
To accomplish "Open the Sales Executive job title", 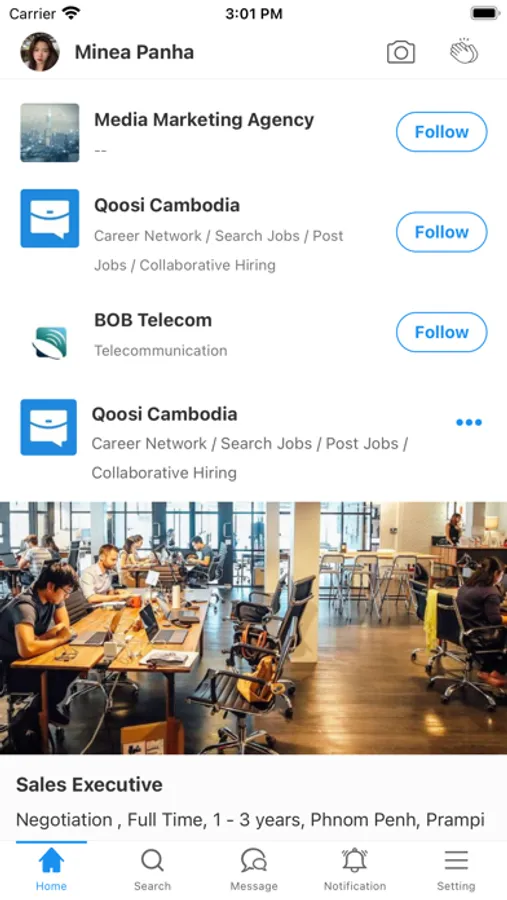I will tap(89, 785).
